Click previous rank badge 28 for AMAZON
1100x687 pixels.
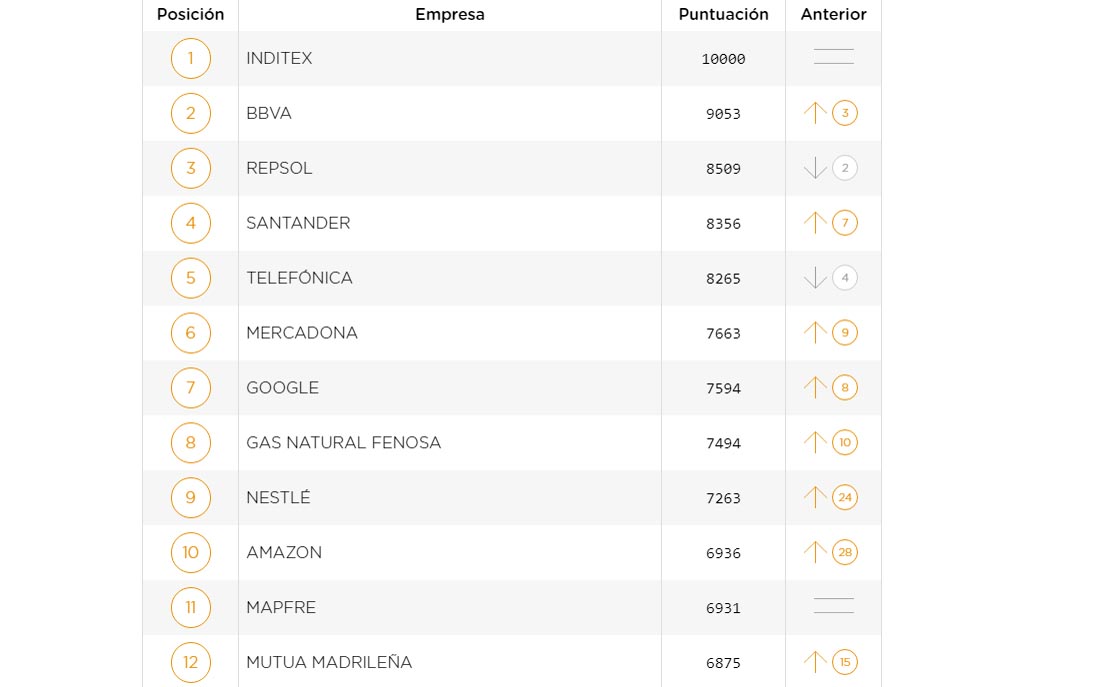(x=845, y=552)
